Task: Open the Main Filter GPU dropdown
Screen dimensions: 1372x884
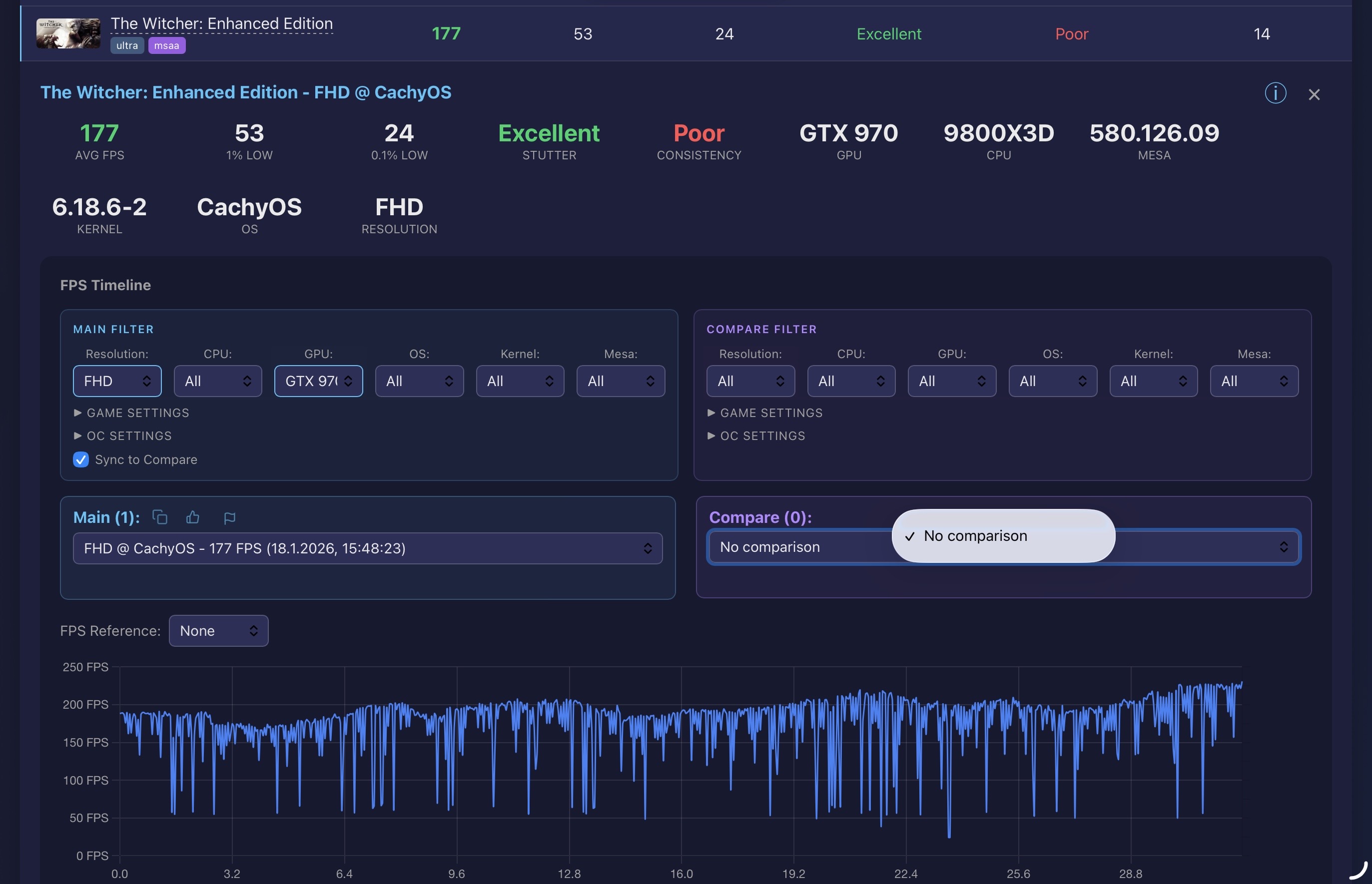Action: [318, 381]
